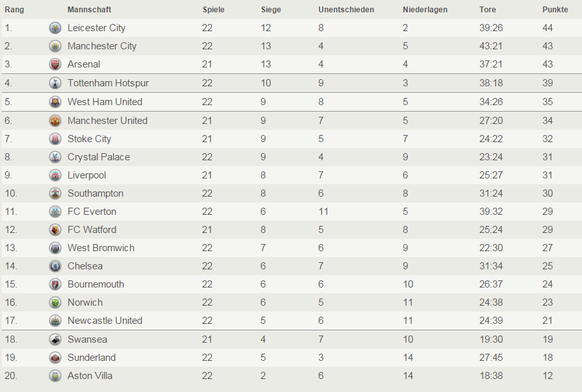Click the Arsenal club crest icon
This screenshot has height=392, width=582.
[55, 64]
